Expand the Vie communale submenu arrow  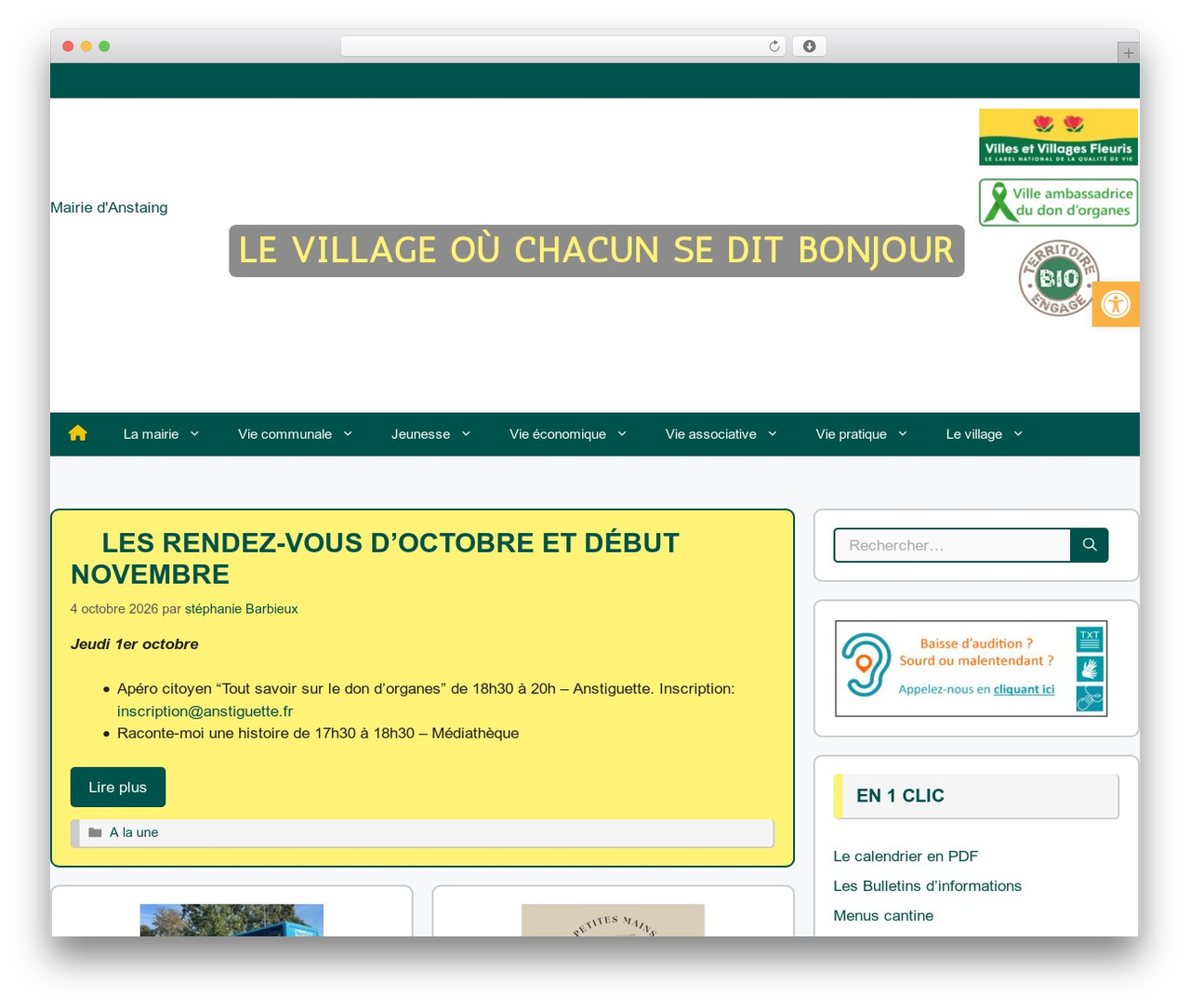click(348, 434)
